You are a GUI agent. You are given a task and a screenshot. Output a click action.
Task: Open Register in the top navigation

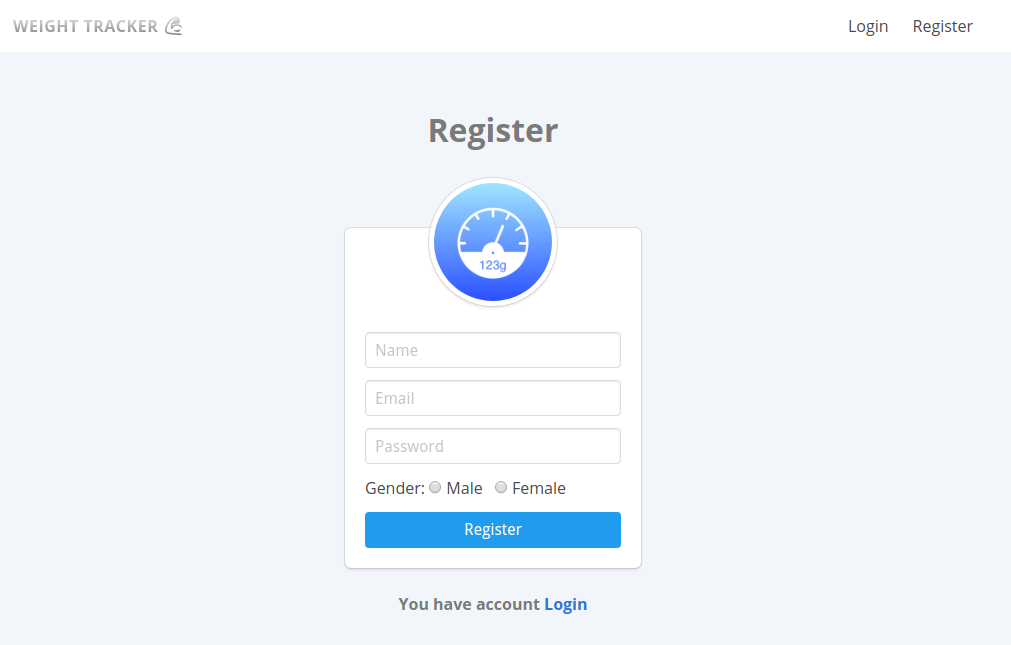(x=942, y=26)
